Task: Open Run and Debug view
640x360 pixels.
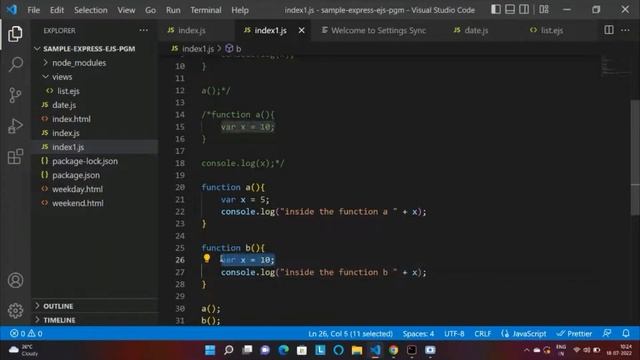Action: click(x=15, y=126)
